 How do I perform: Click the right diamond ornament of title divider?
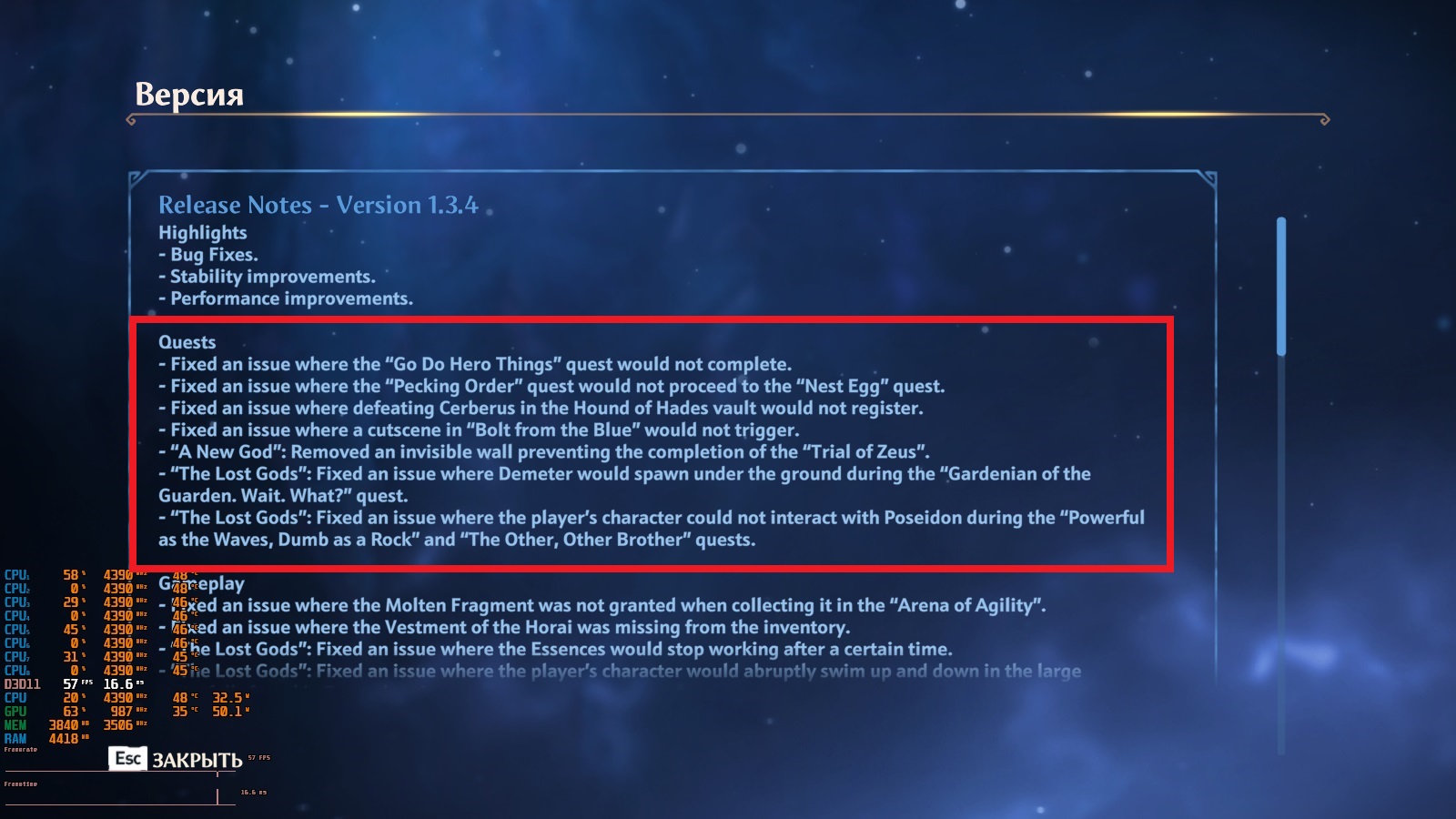1324,119
